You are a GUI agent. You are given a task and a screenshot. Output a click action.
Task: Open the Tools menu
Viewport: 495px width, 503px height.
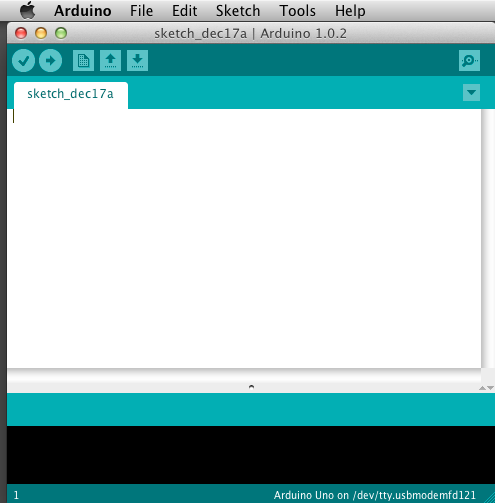[x=297, y=11]
